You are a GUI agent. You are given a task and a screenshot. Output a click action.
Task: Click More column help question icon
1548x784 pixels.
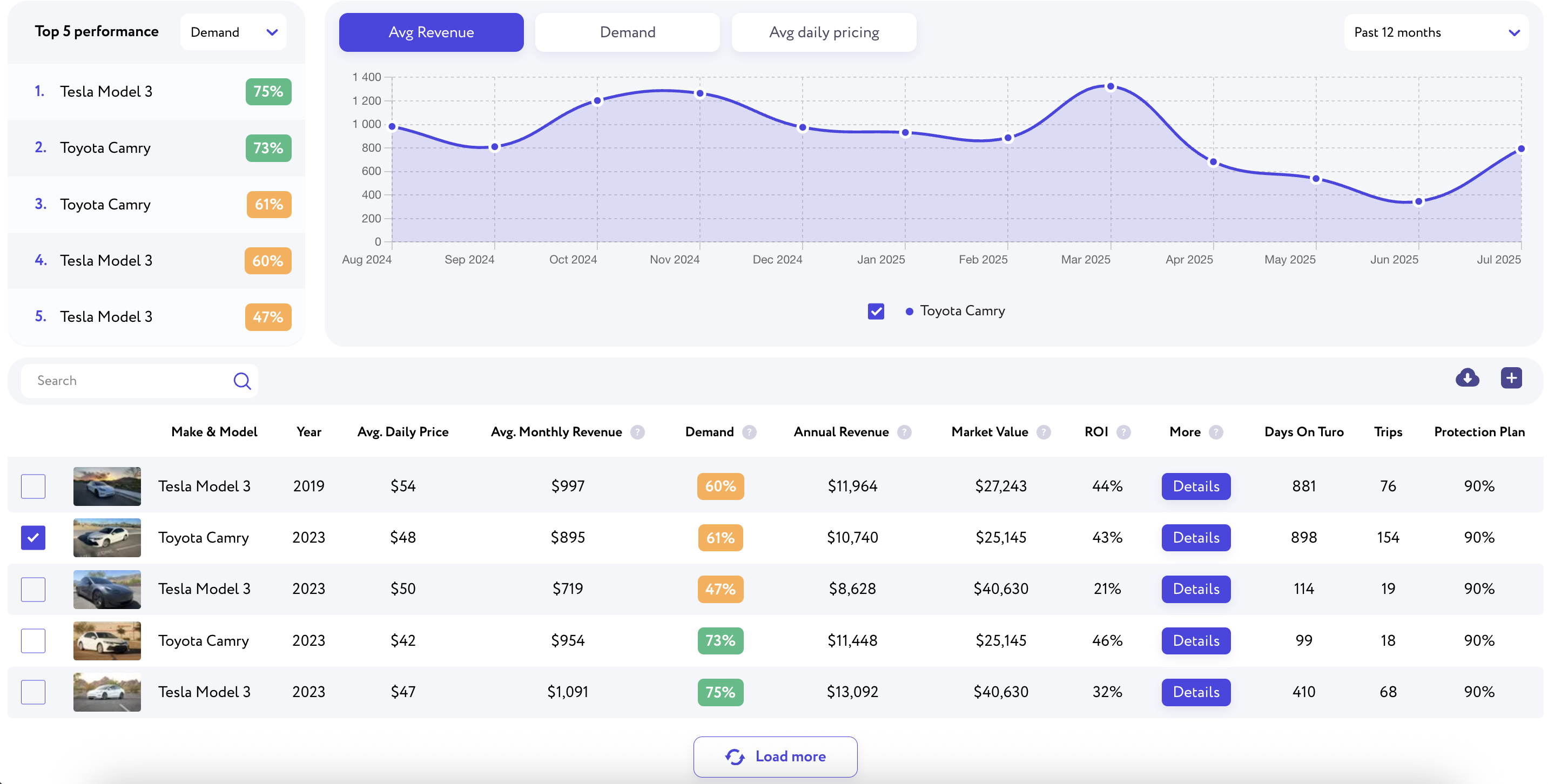(1216, 432)
